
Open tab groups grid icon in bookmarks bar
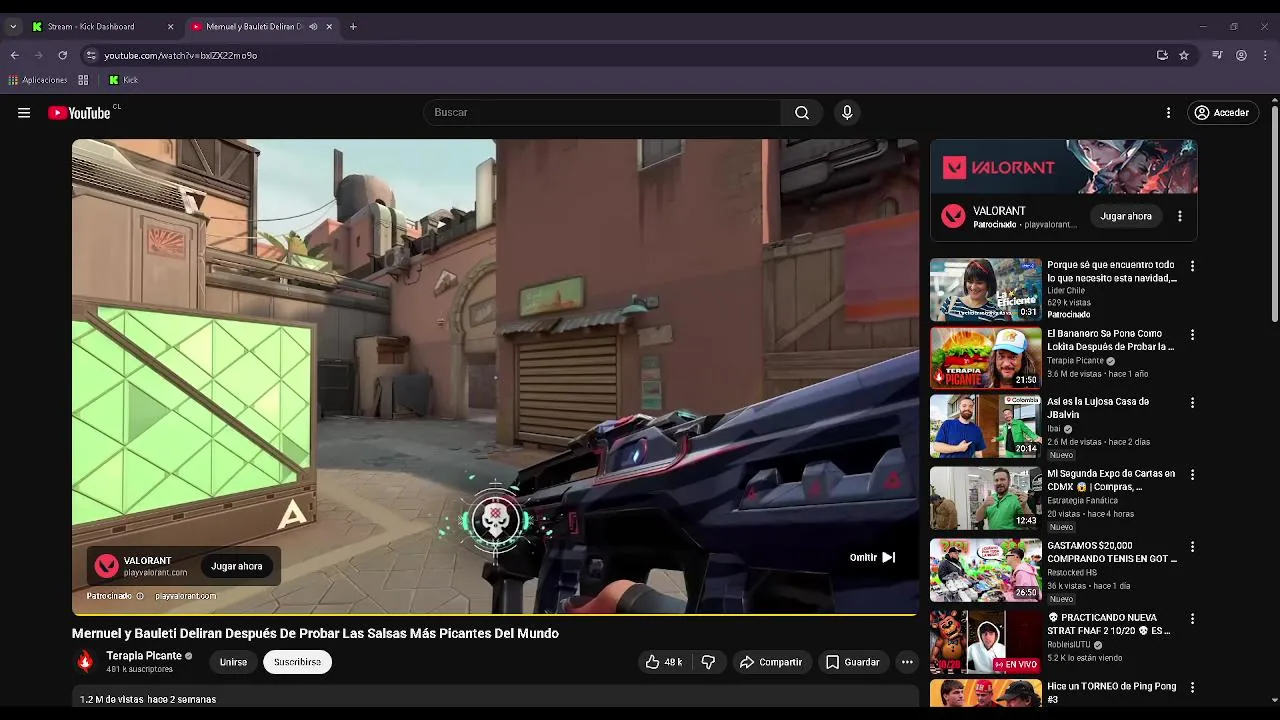(83, 80)
